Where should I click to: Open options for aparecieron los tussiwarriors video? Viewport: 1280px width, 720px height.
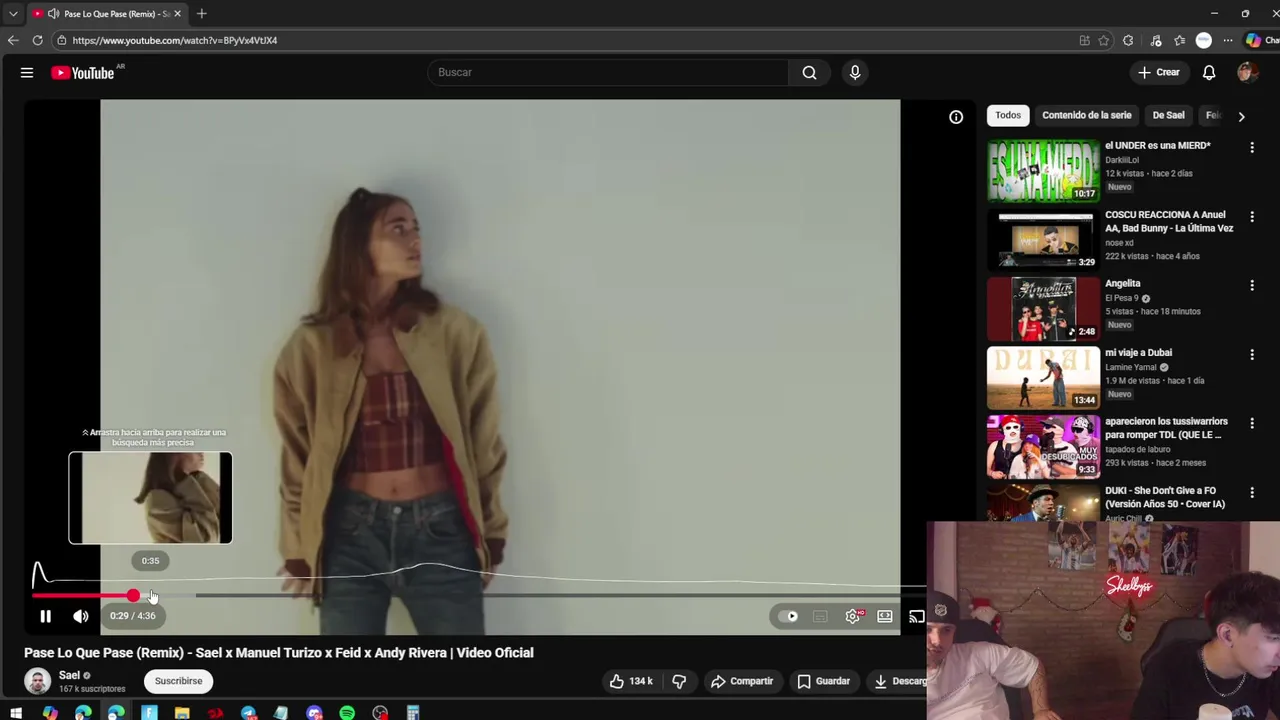pyautogui.click(x=1251, y=424)
